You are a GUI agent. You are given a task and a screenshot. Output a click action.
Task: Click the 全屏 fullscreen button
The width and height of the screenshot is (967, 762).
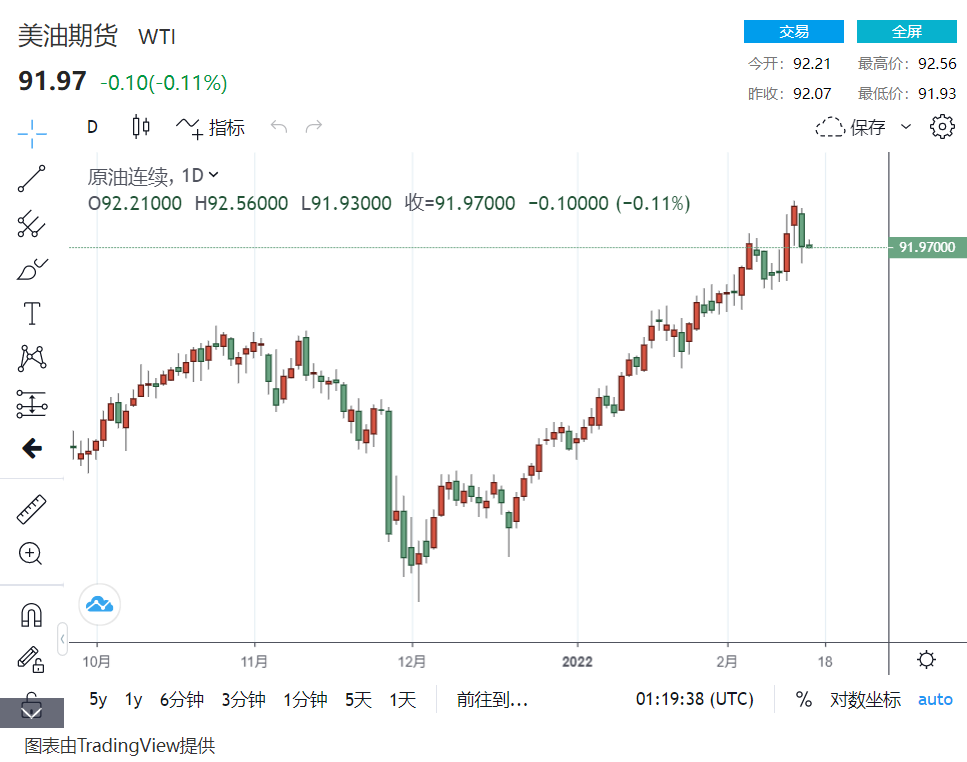click(906, 32)
